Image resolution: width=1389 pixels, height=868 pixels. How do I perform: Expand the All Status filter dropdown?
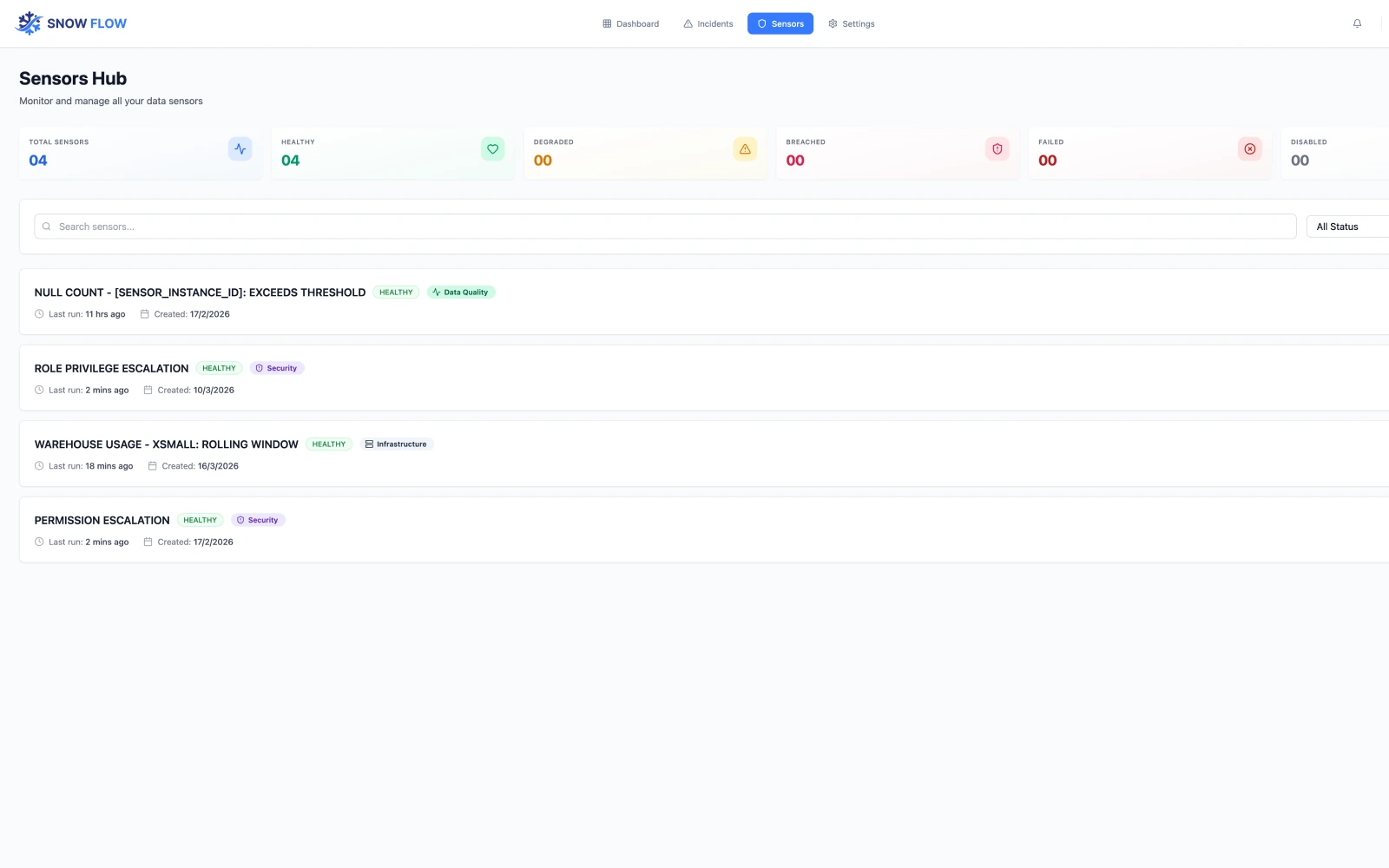[x=1347, y=227]
